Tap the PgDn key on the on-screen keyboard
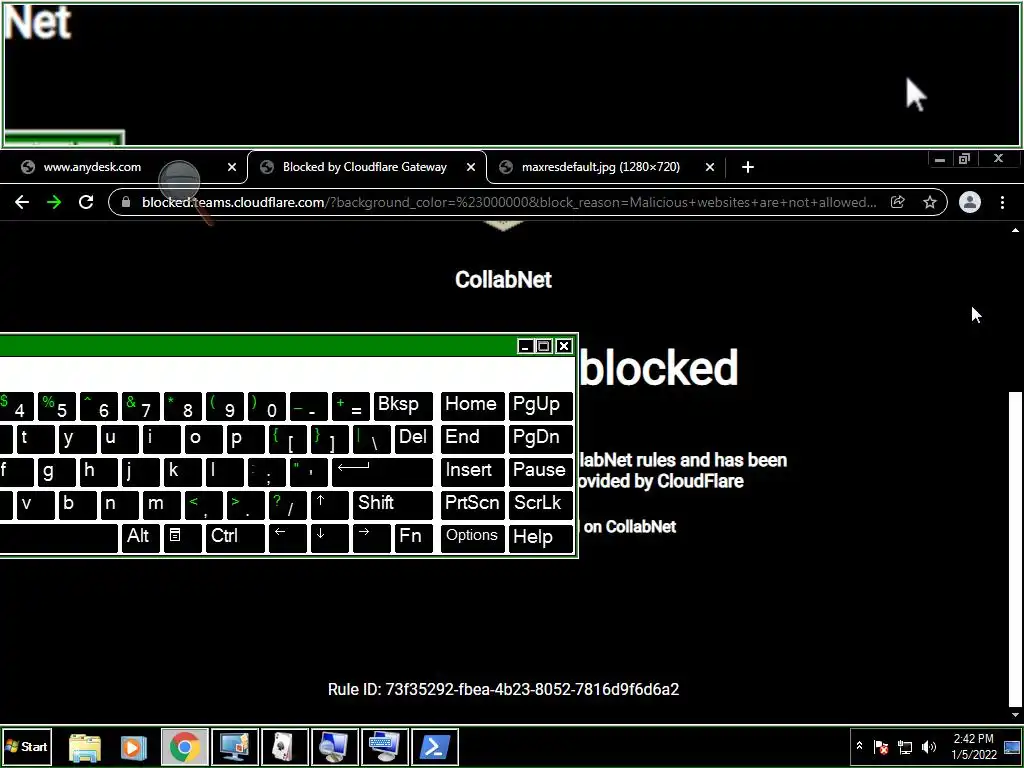This screenshot has width=1024, height=768. pyautogui.click(x=540, y=439)
